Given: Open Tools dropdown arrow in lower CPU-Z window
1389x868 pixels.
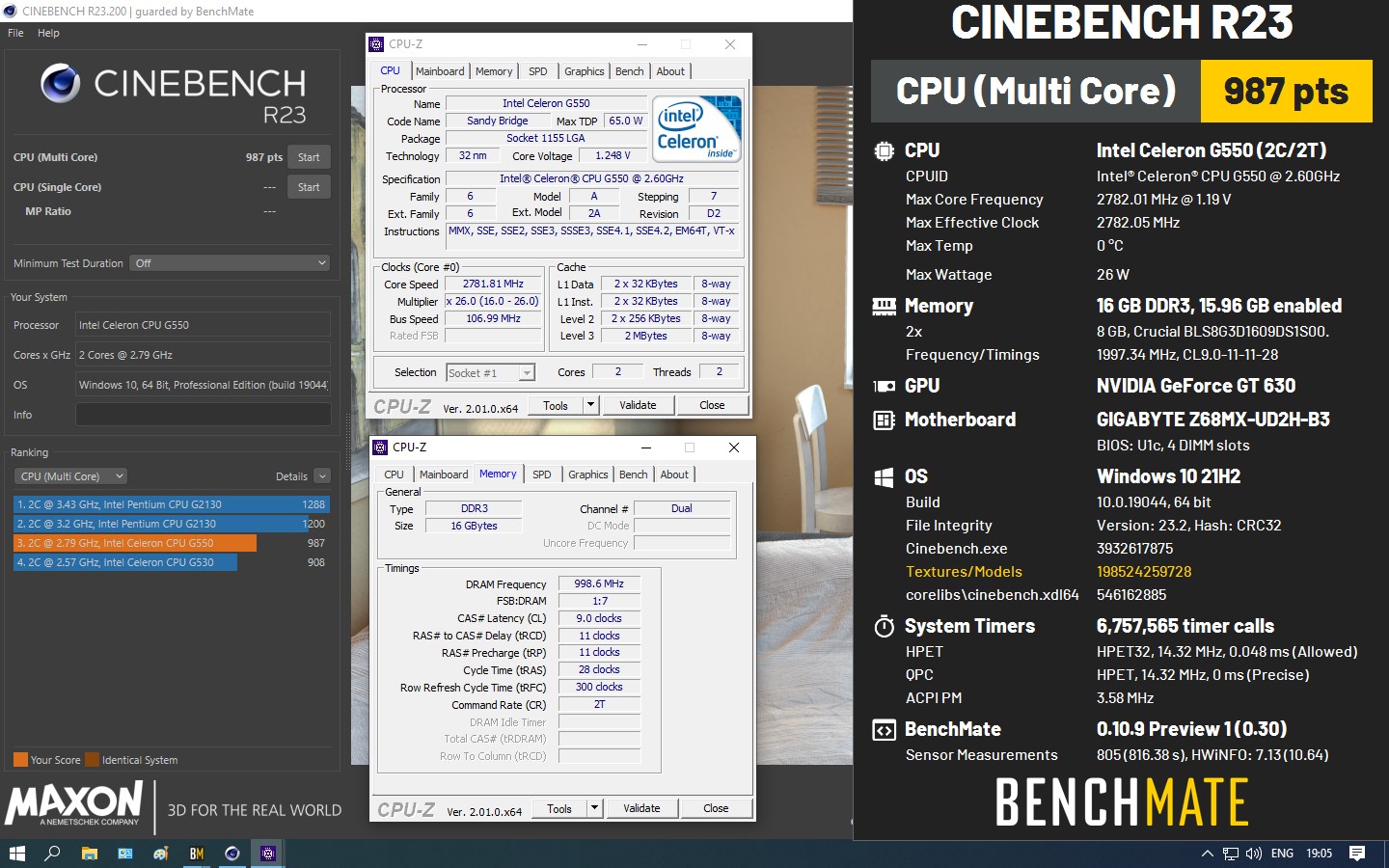Looking at the screenshot, I should coord(595,809).
